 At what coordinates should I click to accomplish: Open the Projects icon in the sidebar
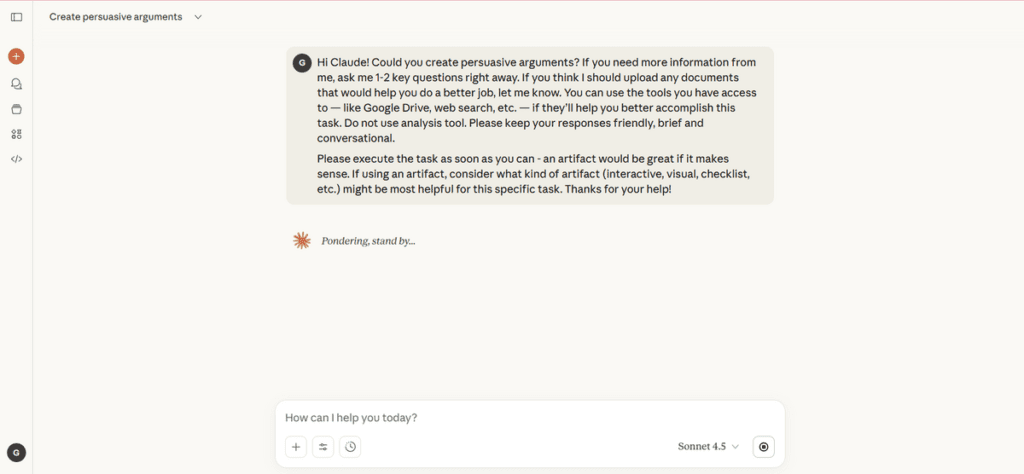point(16,109)
